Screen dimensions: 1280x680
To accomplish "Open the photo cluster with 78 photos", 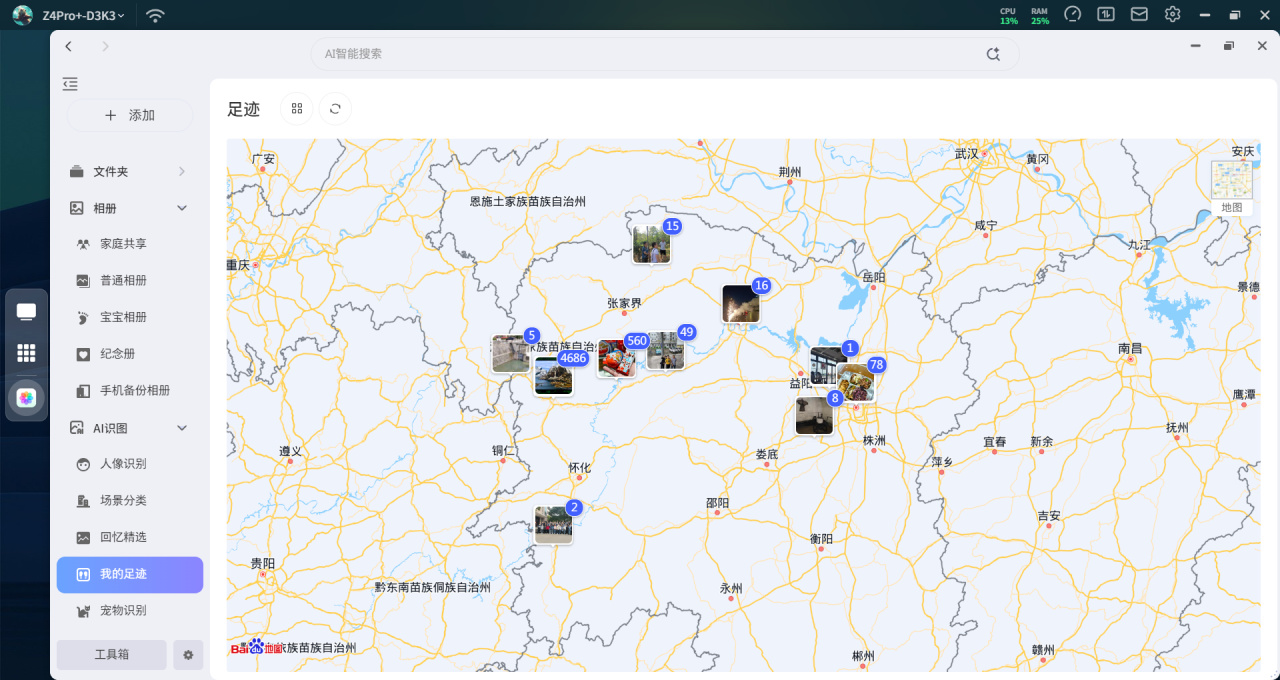I will click(856, 383).
